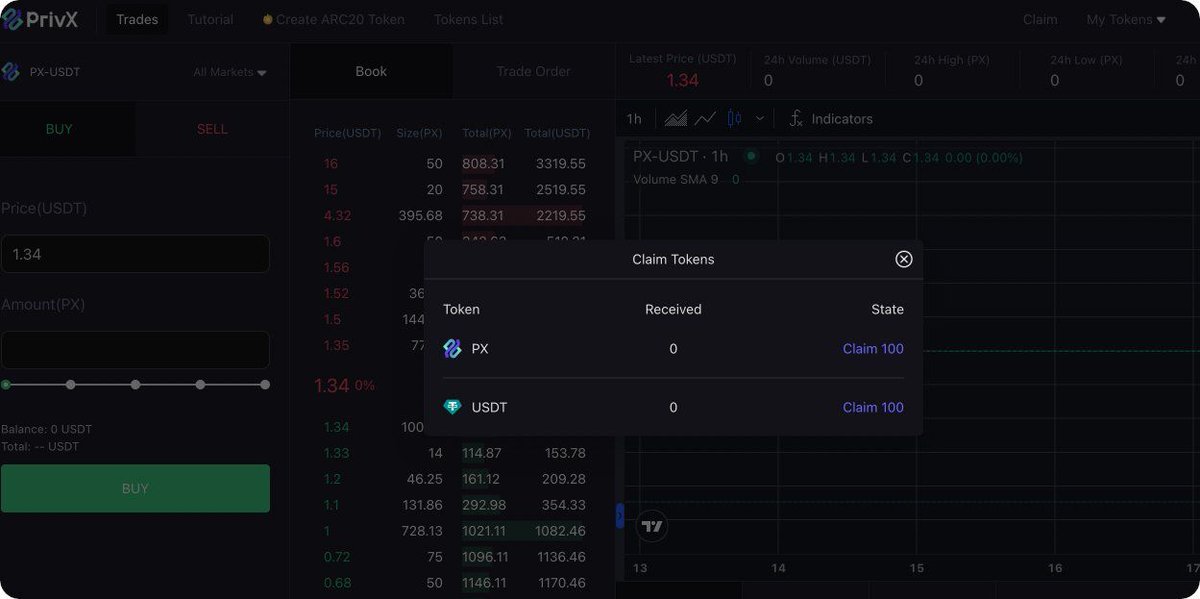Screen dimensions: 1200x599
Task: Expand the My Tokens dropdown
Action: click(1126, 19)
